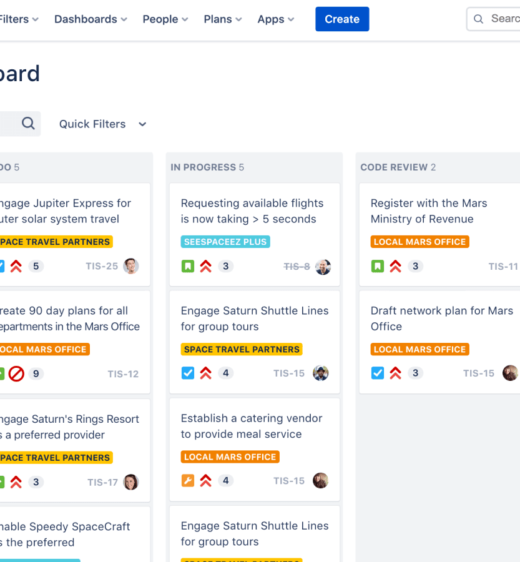Click orange wrench improvement icon on catering card

point(188,481)
